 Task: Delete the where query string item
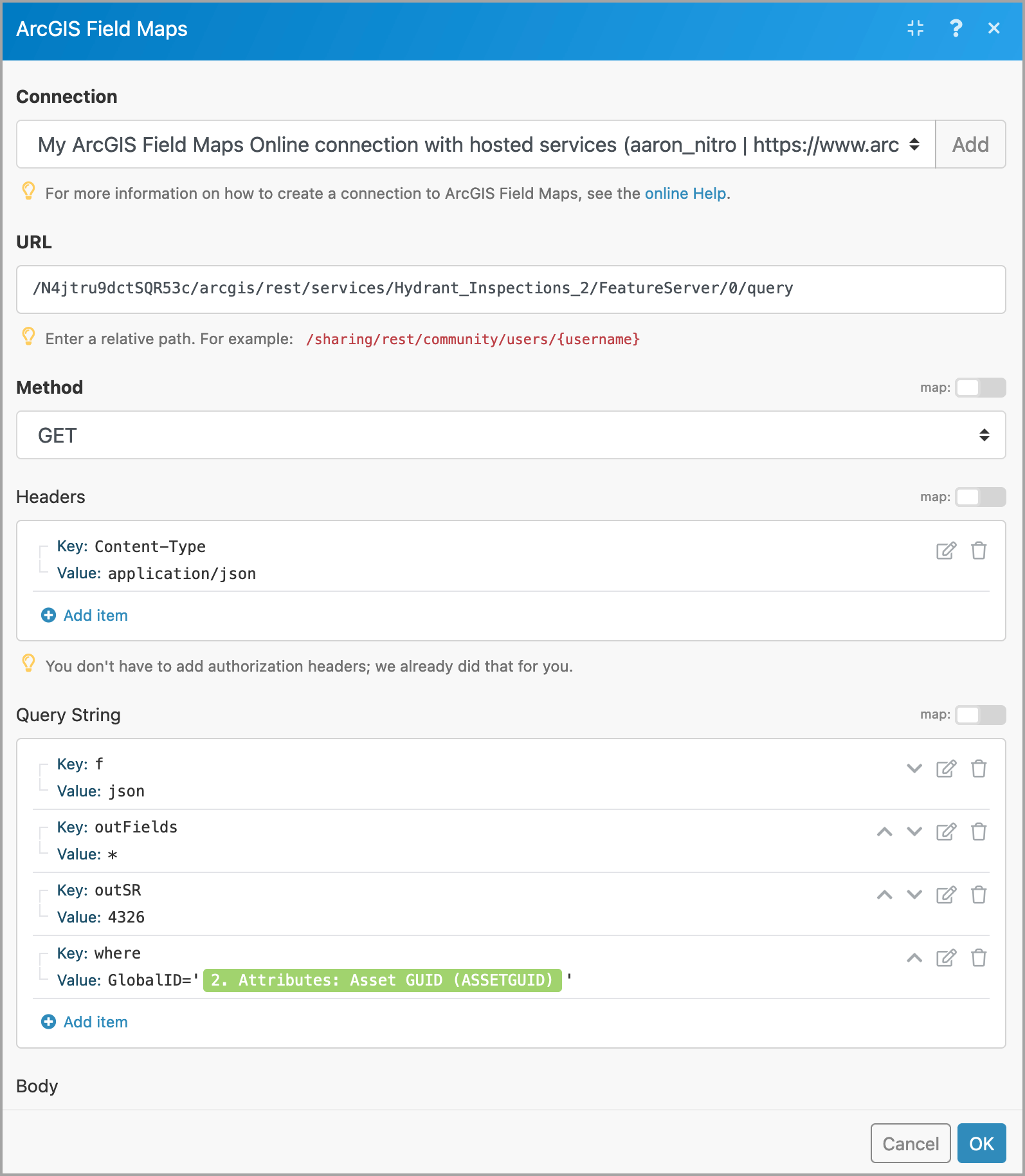point(979,958)
